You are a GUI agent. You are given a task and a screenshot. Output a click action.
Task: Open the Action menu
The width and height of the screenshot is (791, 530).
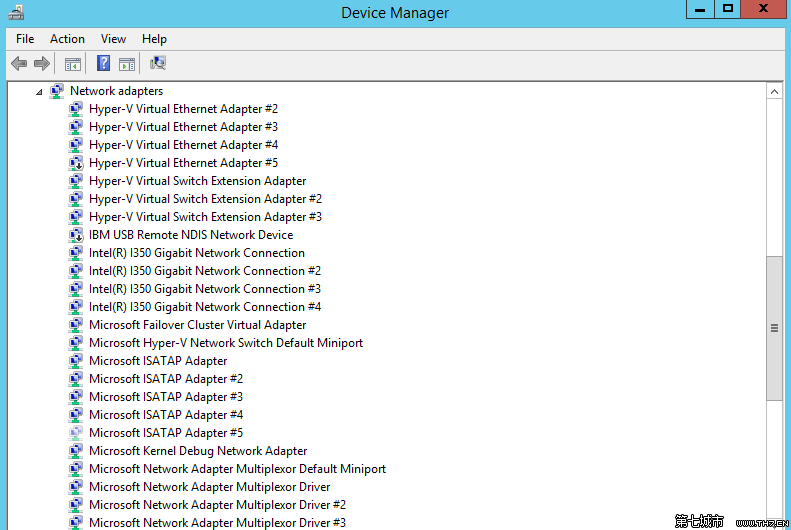(x=67, y=39)
